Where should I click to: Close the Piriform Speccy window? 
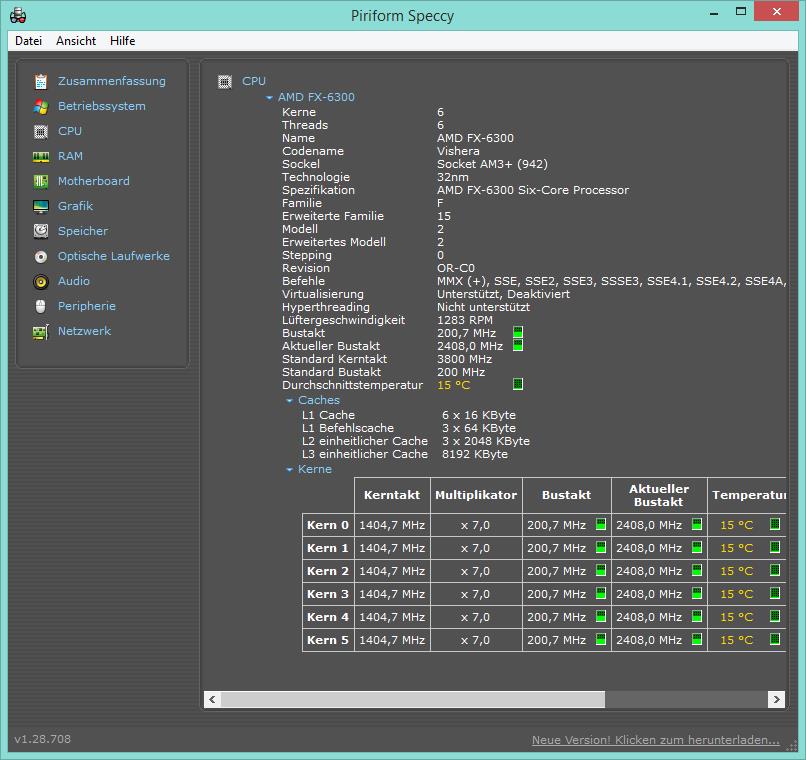click(776, 11)
